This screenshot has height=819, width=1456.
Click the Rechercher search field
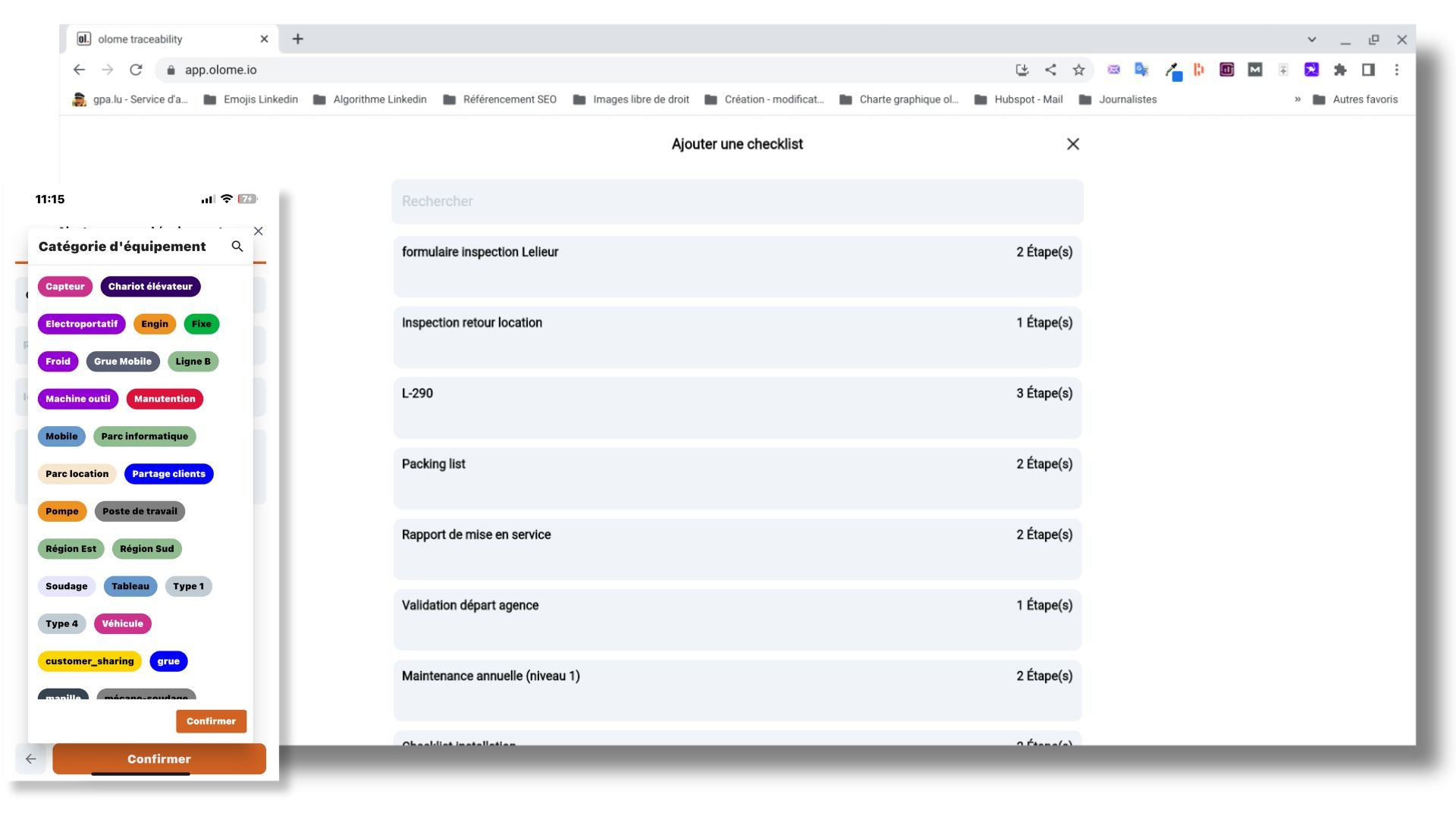click(x=736, y=201)
